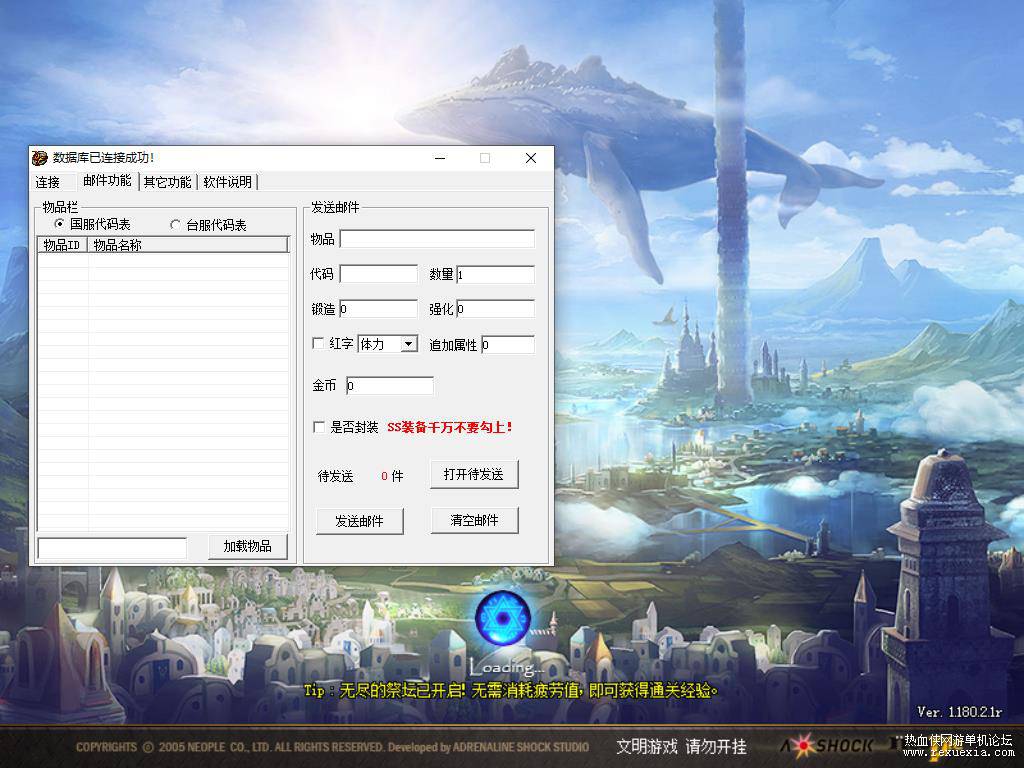Click the red warning text SS装备千万不要勾上

(450, 427)
